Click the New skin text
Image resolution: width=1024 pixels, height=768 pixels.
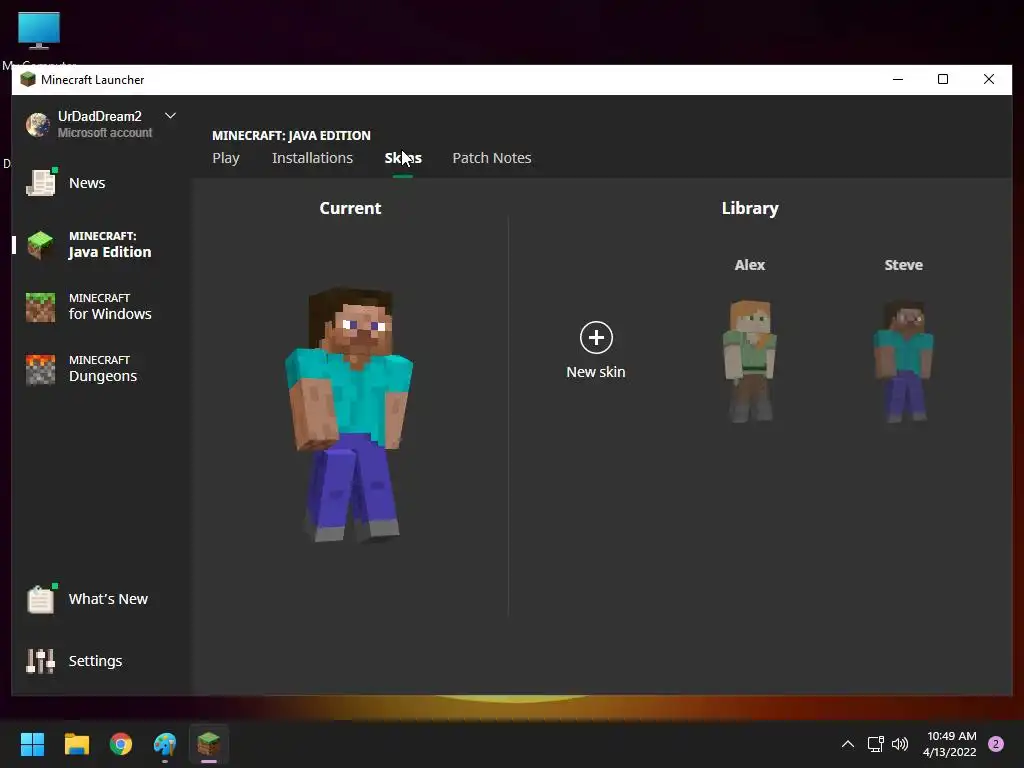[x=596, y=372]
